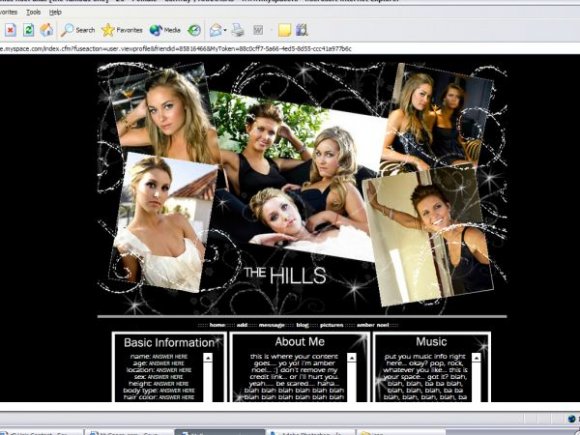Viewport: 580px width, 435px height.
Task: Click scroll-up arrow in Basic Information box
Action: coord(208,358)
